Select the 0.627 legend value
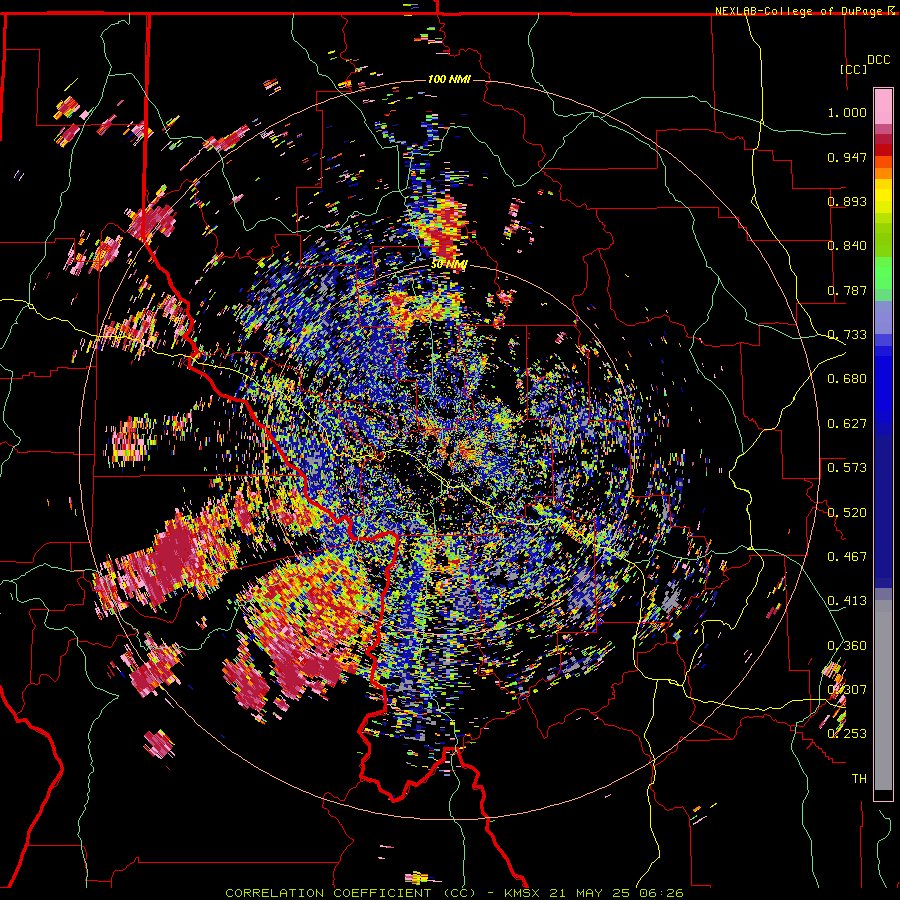 (847, 424)
